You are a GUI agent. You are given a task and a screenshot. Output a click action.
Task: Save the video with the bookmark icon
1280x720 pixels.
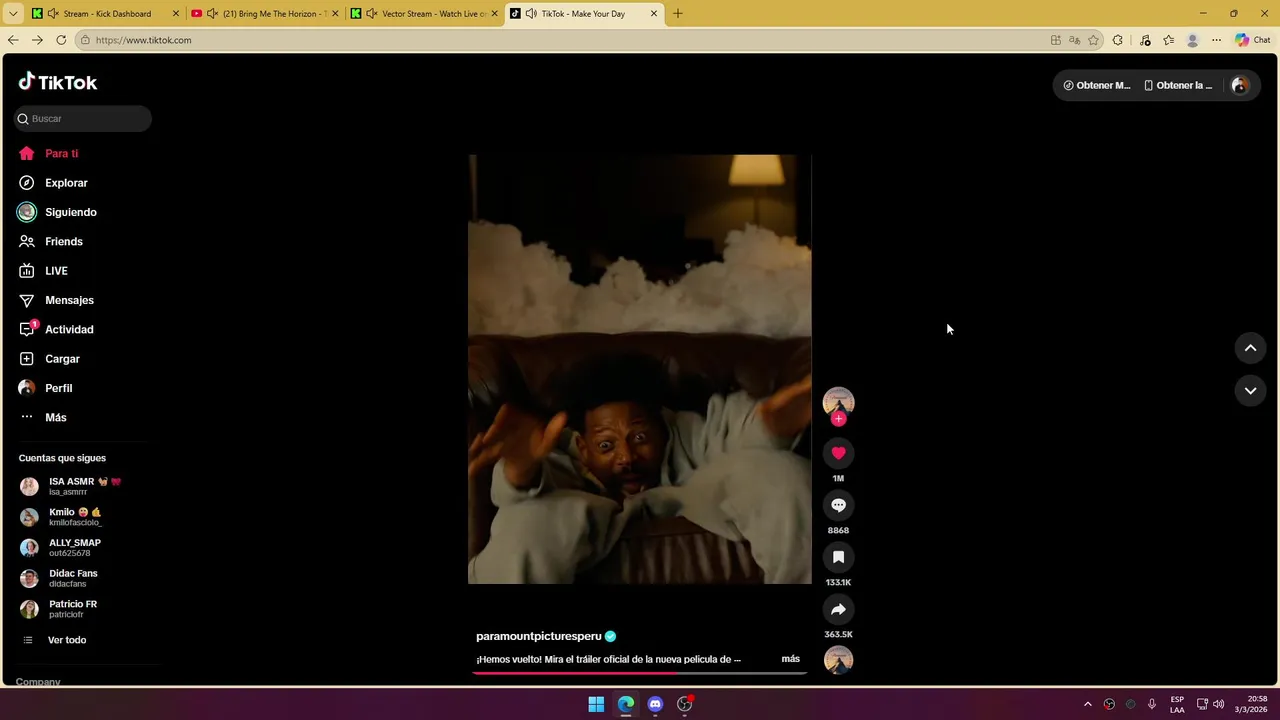click(x=838, y=557)
